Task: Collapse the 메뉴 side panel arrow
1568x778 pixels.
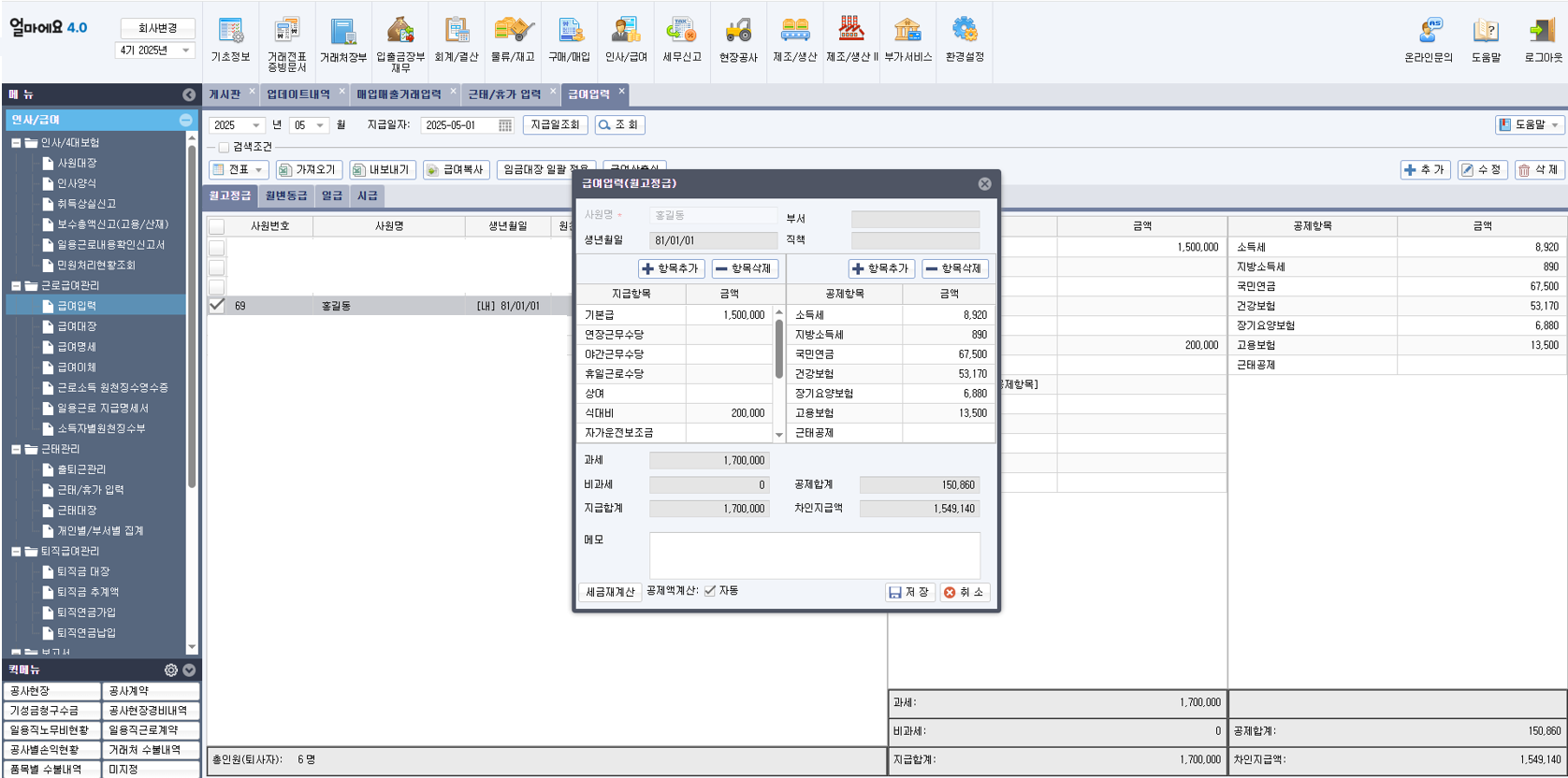Action: point(189,94)
